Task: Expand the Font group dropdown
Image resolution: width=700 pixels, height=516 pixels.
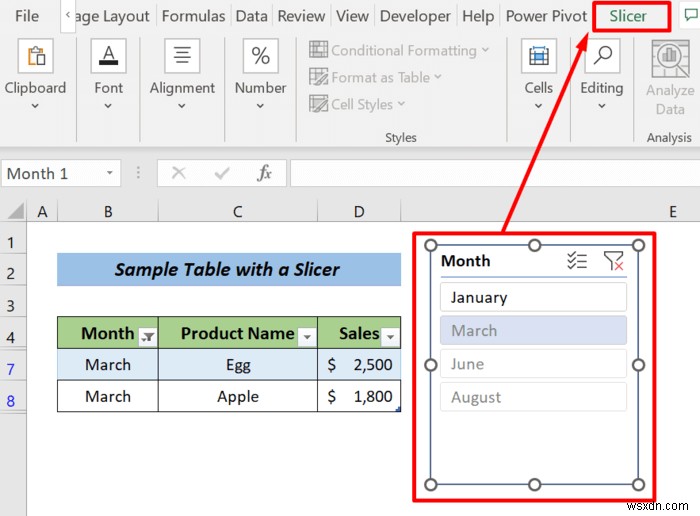Action: coord(108,106)
